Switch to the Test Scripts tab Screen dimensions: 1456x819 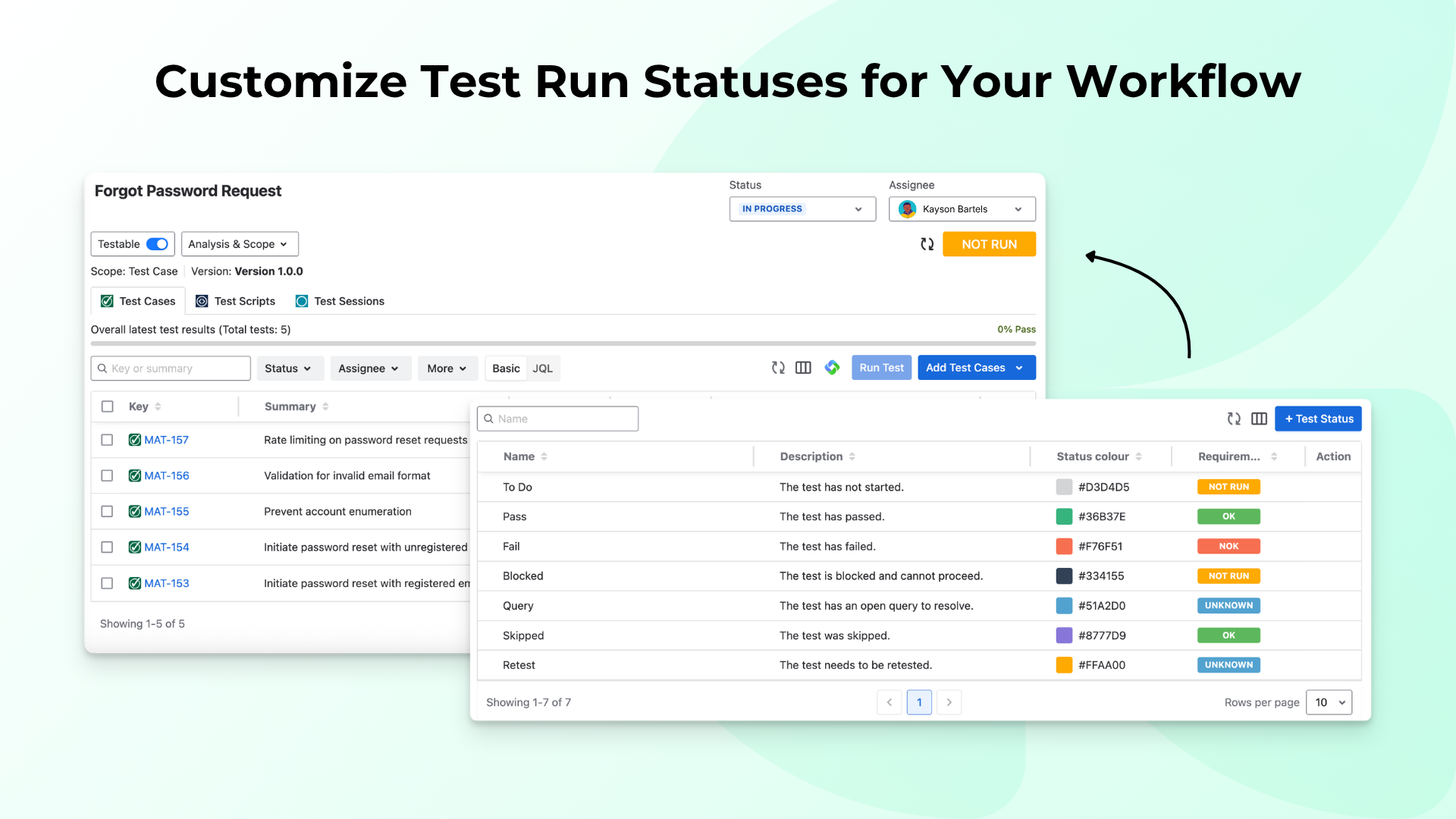point(236,301)
